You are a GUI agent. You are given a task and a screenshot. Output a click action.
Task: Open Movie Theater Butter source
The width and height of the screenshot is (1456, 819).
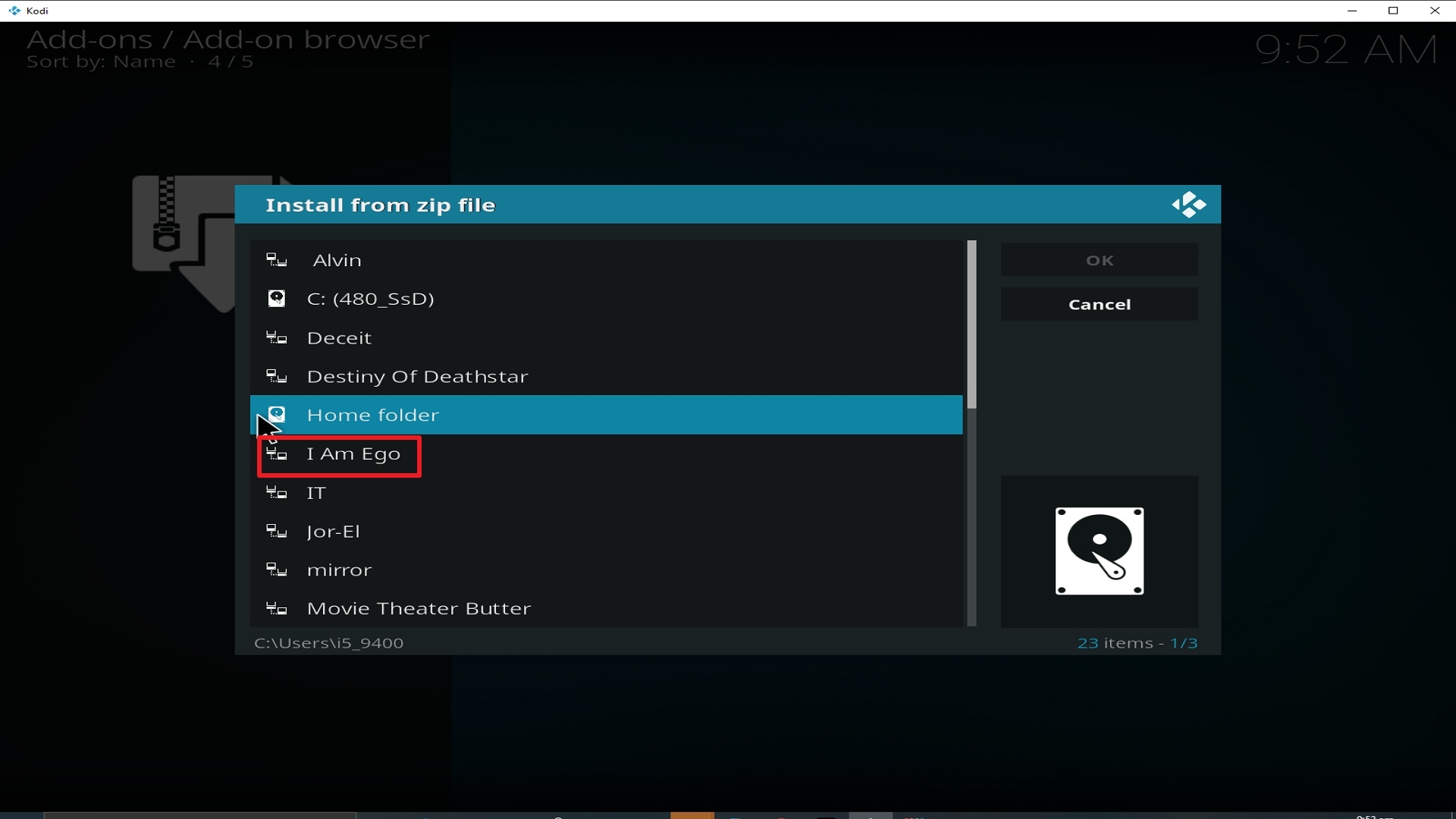[607, 608]
